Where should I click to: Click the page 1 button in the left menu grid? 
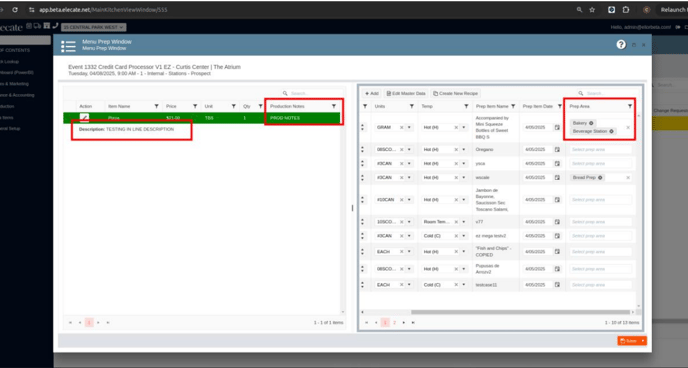[89, 322]
